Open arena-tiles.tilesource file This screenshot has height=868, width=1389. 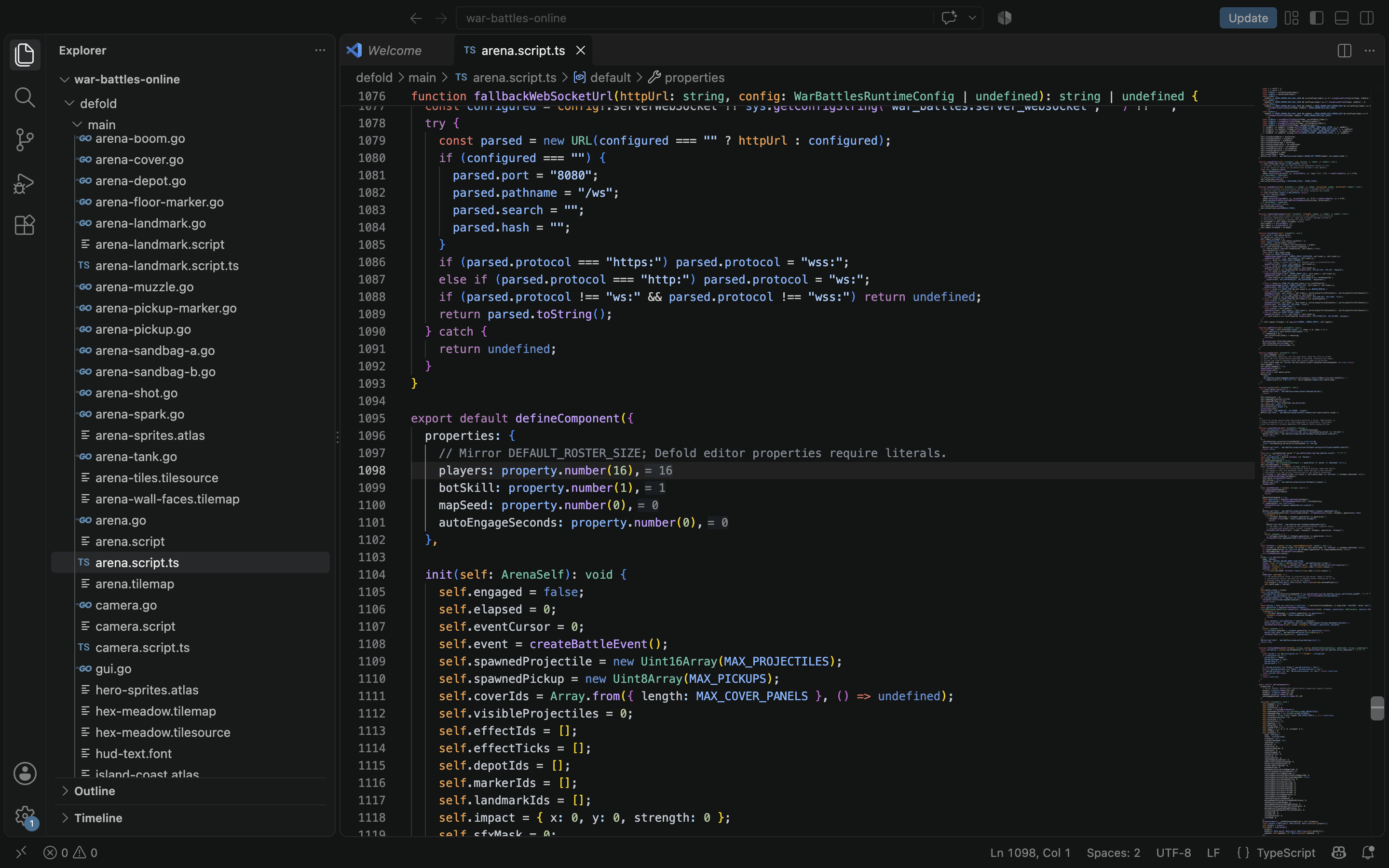(191, 477)
